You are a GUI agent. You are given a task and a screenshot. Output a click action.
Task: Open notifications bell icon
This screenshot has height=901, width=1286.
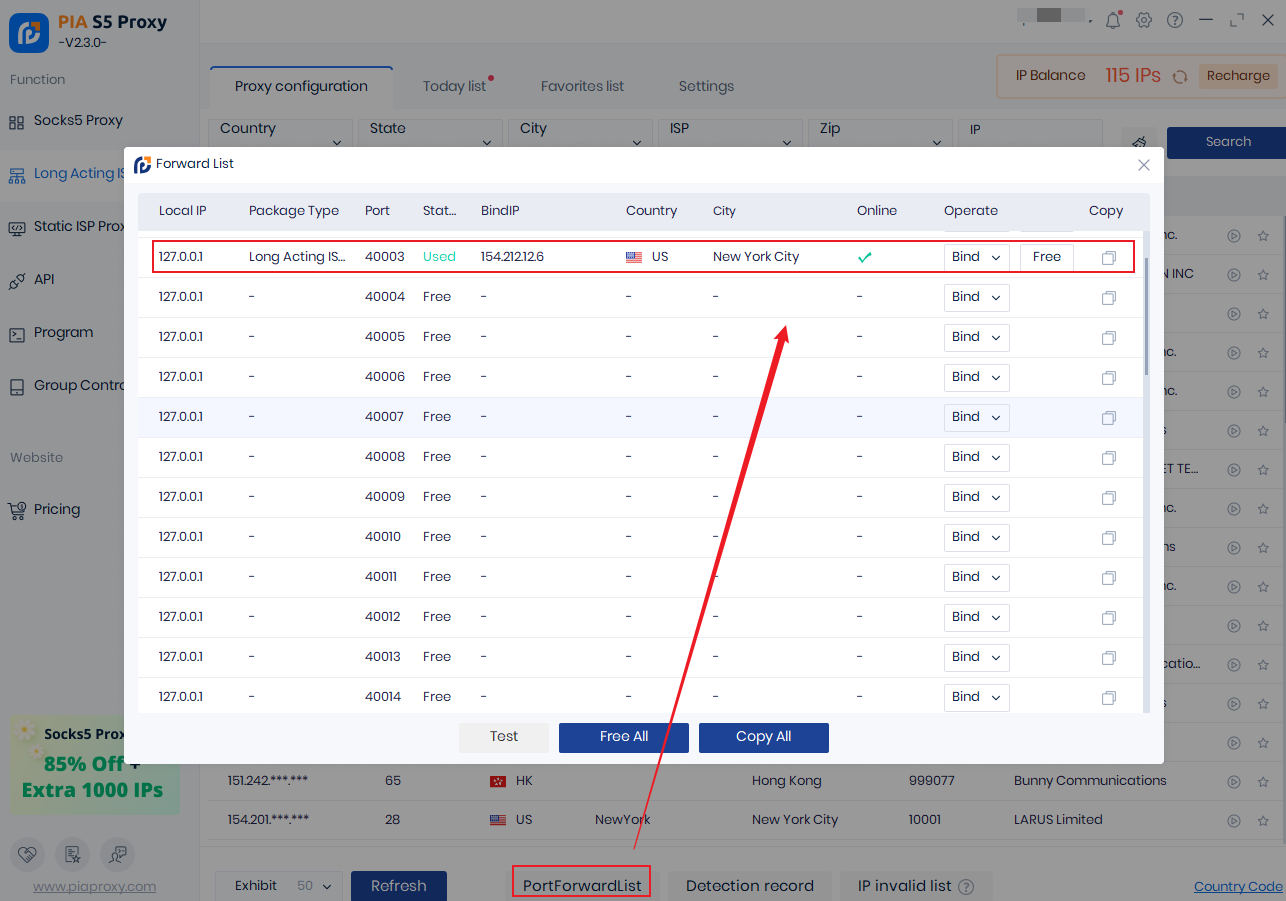(1113, 20)
